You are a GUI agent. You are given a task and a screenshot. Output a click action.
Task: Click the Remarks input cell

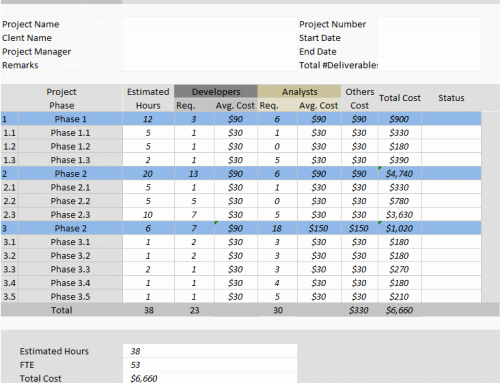click(210, 65)
